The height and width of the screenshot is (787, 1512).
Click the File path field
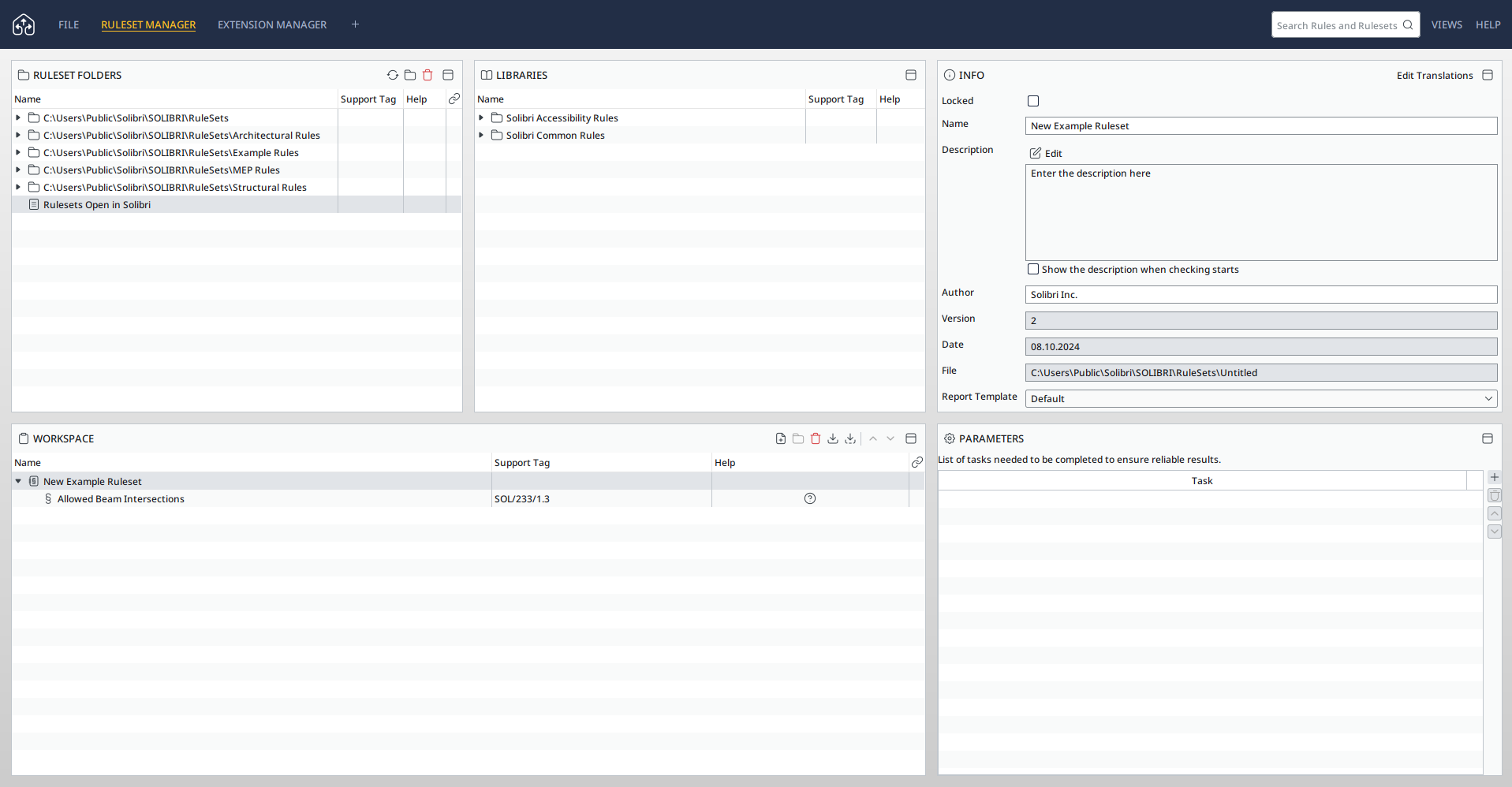[x=1261, y=372]
